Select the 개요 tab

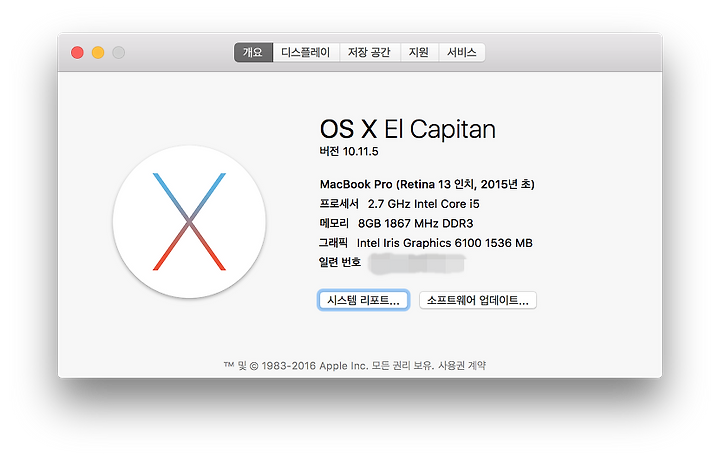[x=253, y=52]
